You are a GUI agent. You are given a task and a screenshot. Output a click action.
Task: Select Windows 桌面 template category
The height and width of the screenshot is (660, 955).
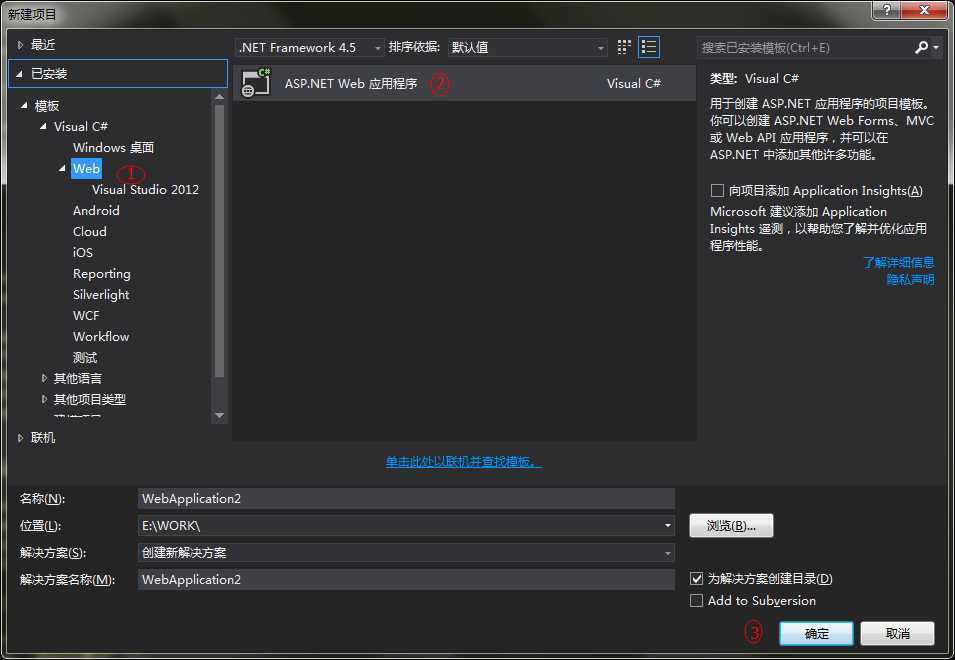tap(113, 147)
